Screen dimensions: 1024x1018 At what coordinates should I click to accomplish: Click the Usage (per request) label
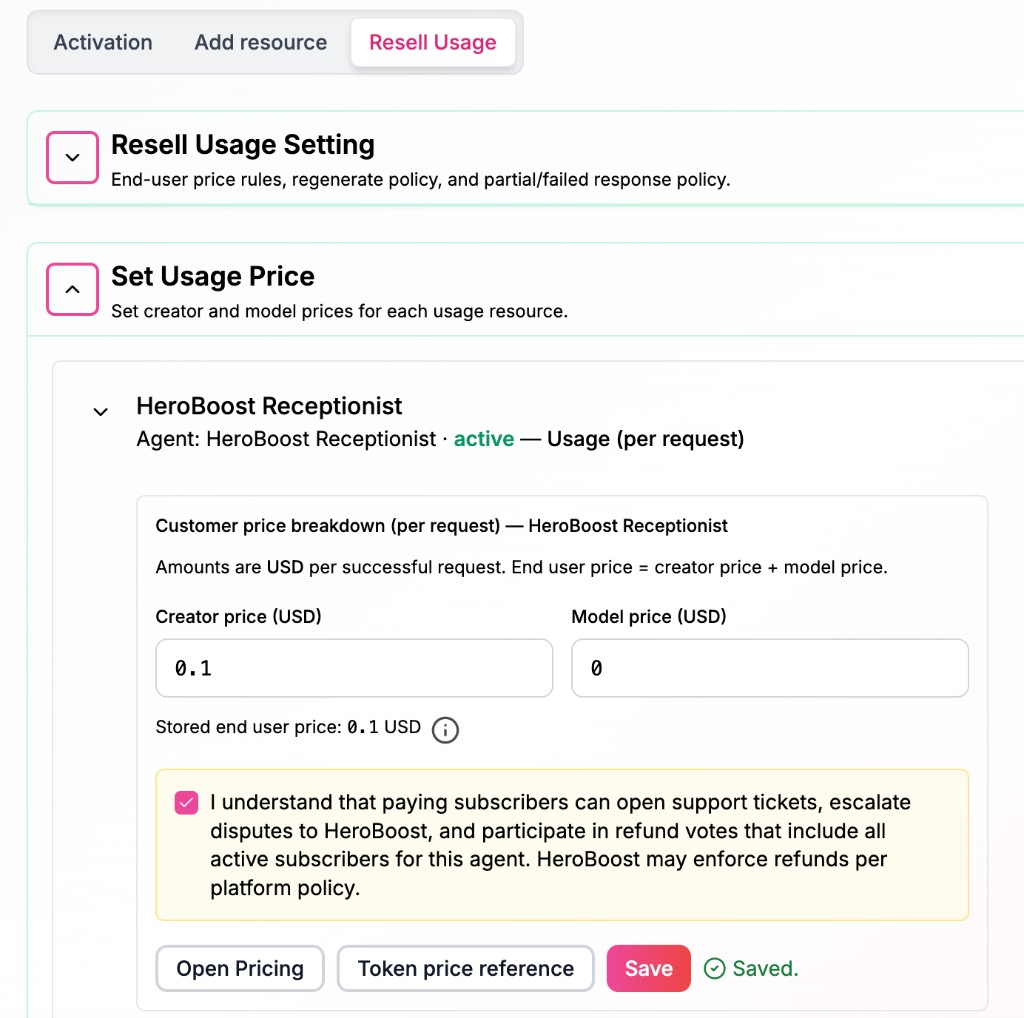tap(645, 439)
